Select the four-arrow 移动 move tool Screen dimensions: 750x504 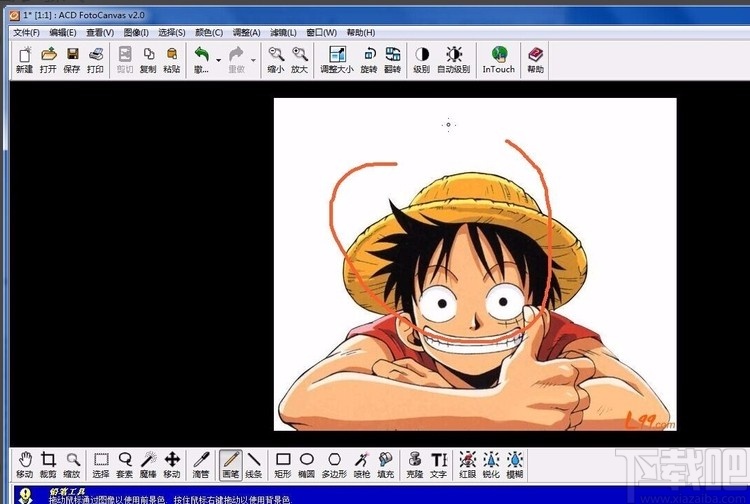coord(172,465)
